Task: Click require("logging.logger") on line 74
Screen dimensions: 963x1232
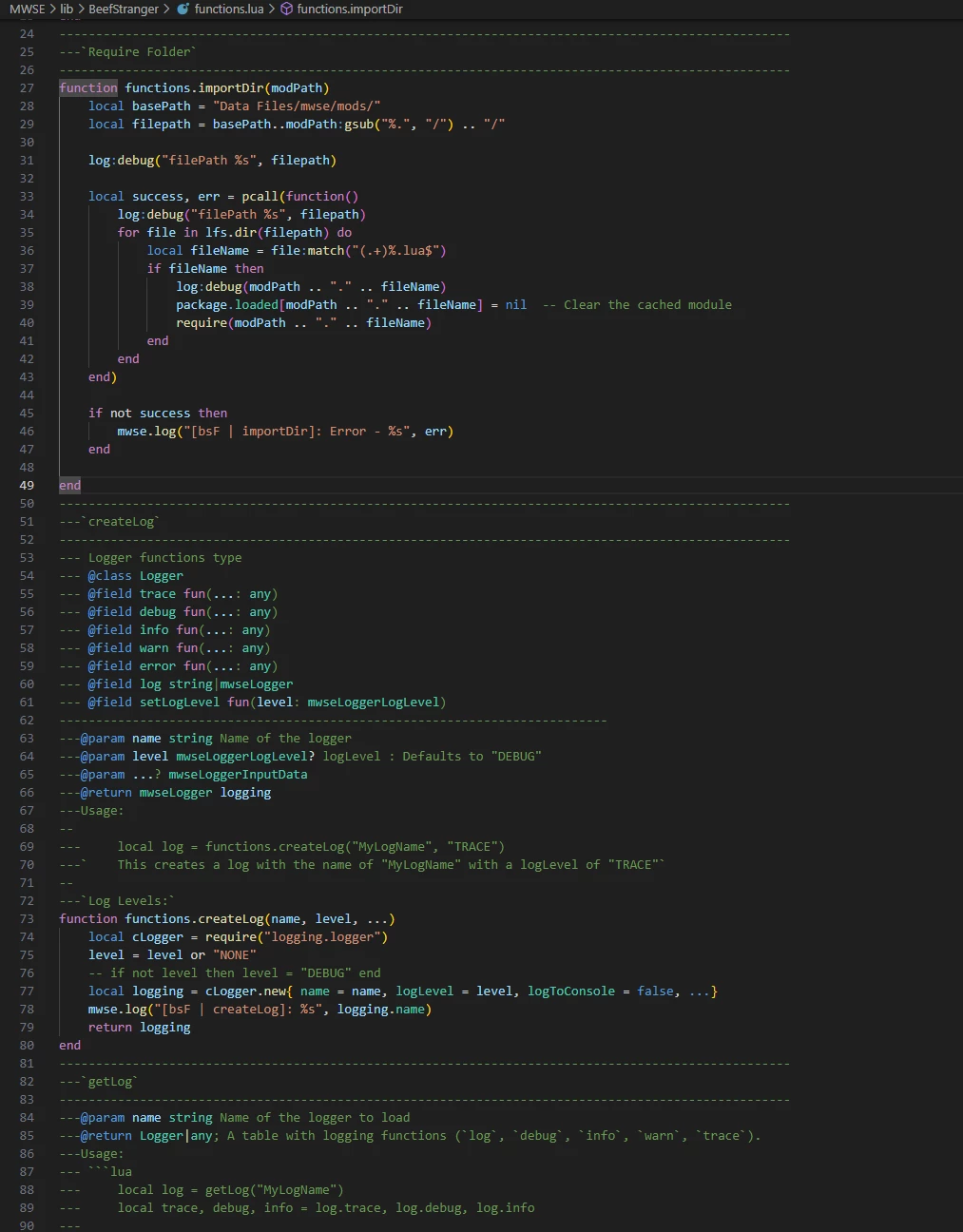Action: coord(297,937)
